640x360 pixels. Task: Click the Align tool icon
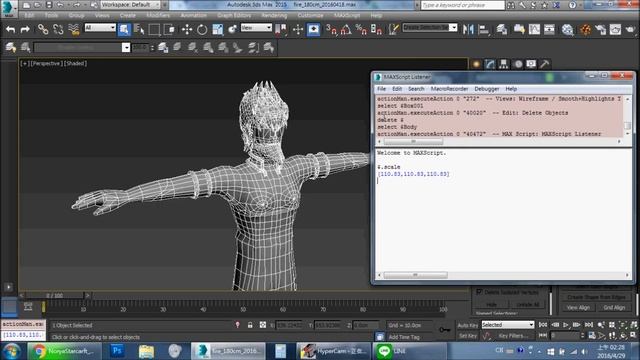484,29
